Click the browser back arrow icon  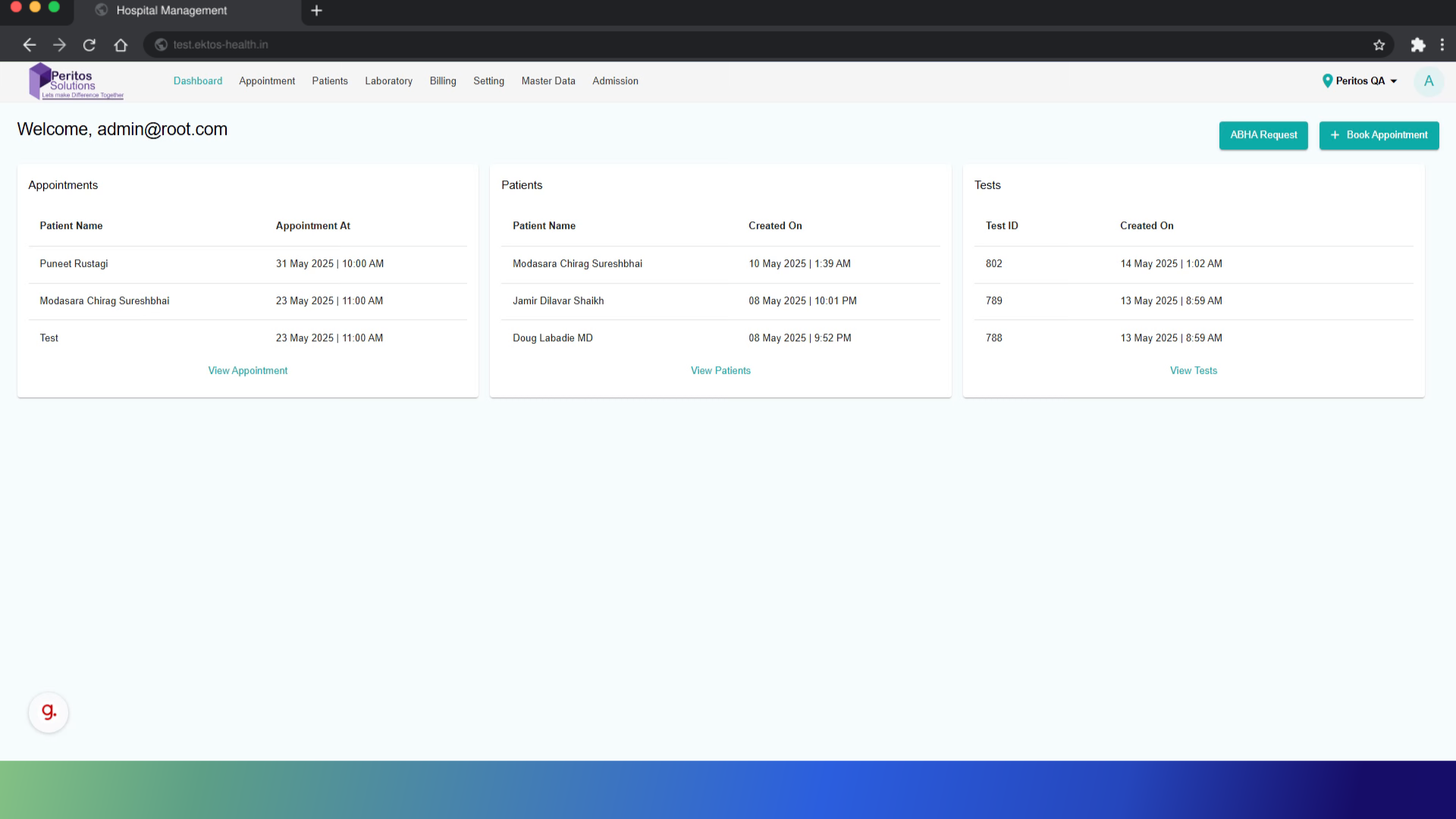(29, 45)
